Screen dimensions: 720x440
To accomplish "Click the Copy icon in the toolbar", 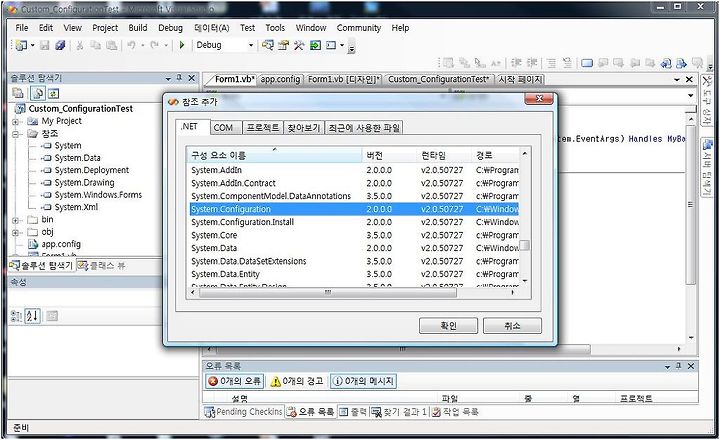I will 96,45.
